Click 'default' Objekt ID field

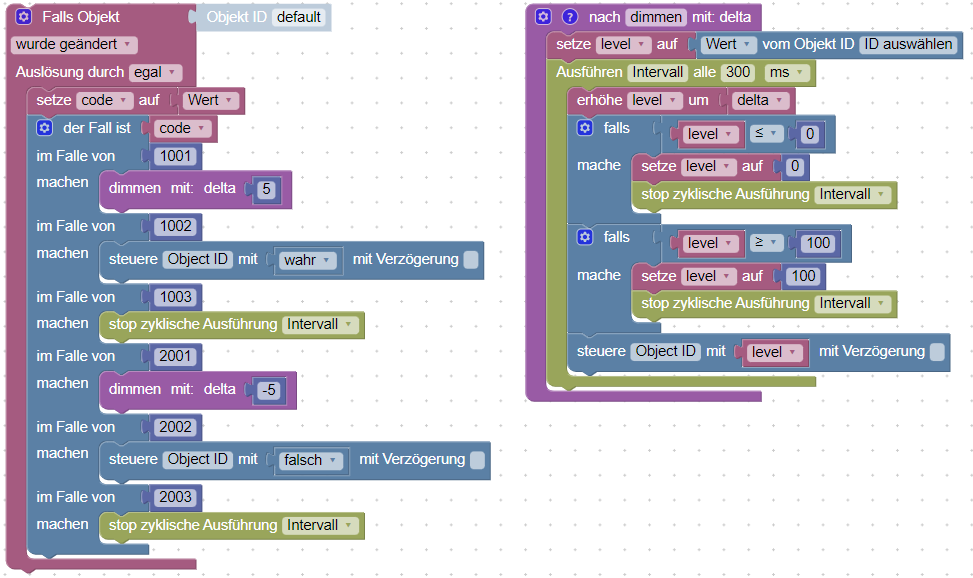pyautogui.click(x=298, y=17)
